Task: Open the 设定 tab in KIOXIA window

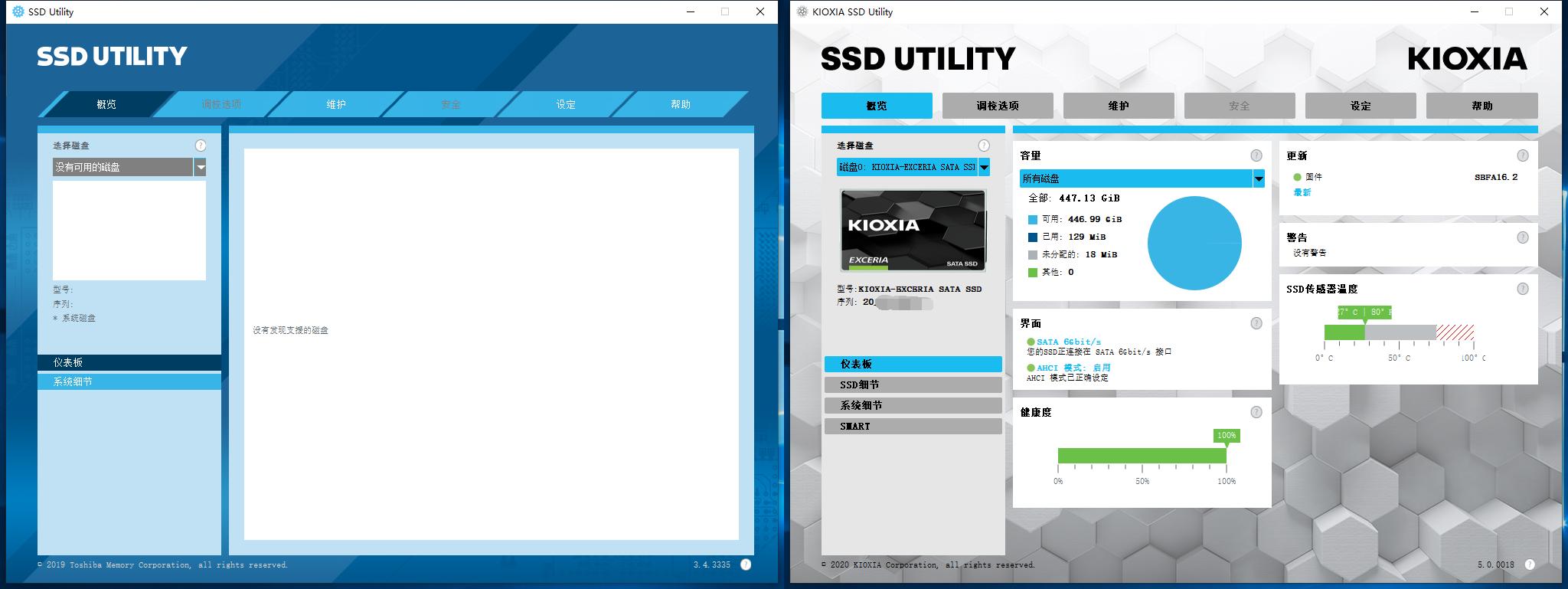Action: pyautogui.click(x=1360, y=106)
